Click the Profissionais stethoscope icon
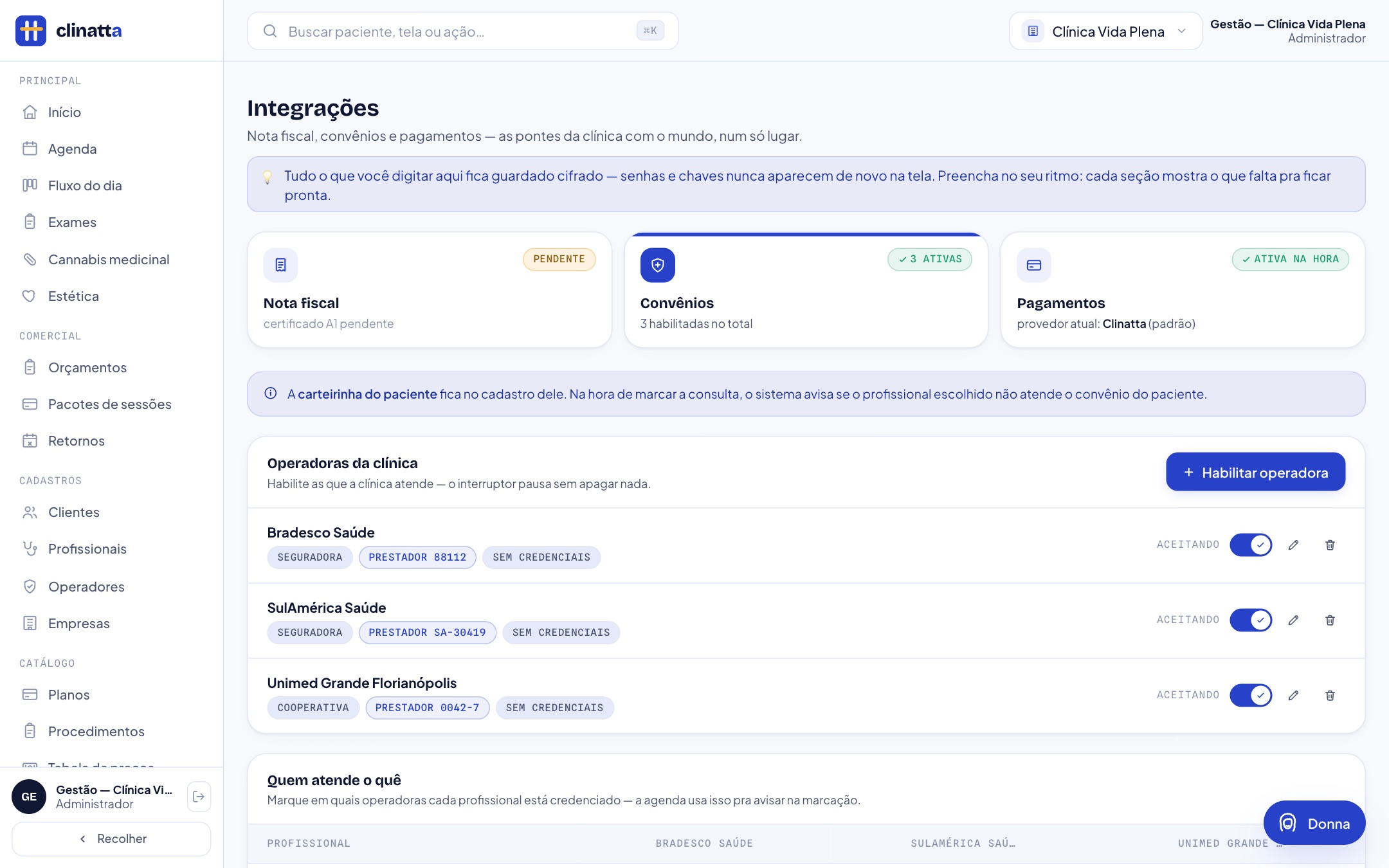 click(x=30, y=548)
